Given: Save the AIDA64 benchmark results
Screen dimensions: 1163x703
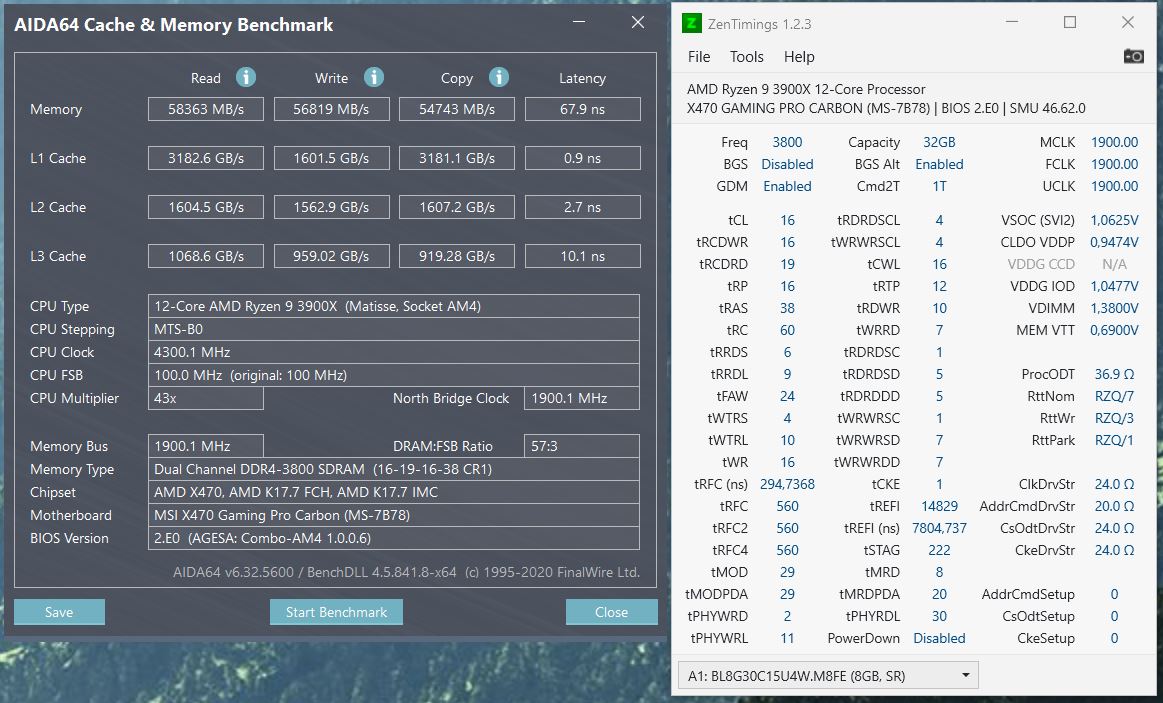Looking at the screenshot, I should (x=59, y=612).
